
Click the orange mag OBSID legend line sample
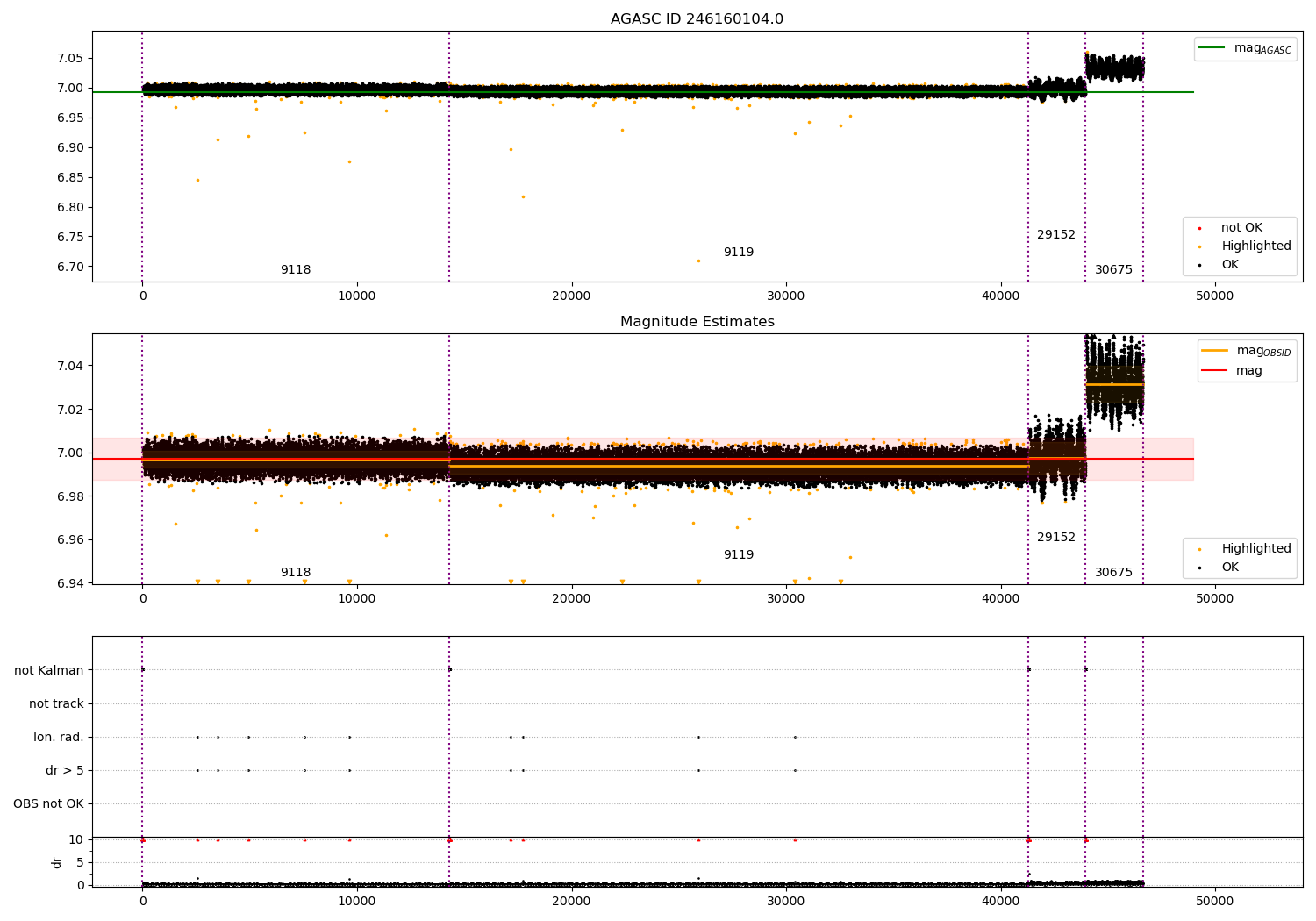click(1215, 350)
